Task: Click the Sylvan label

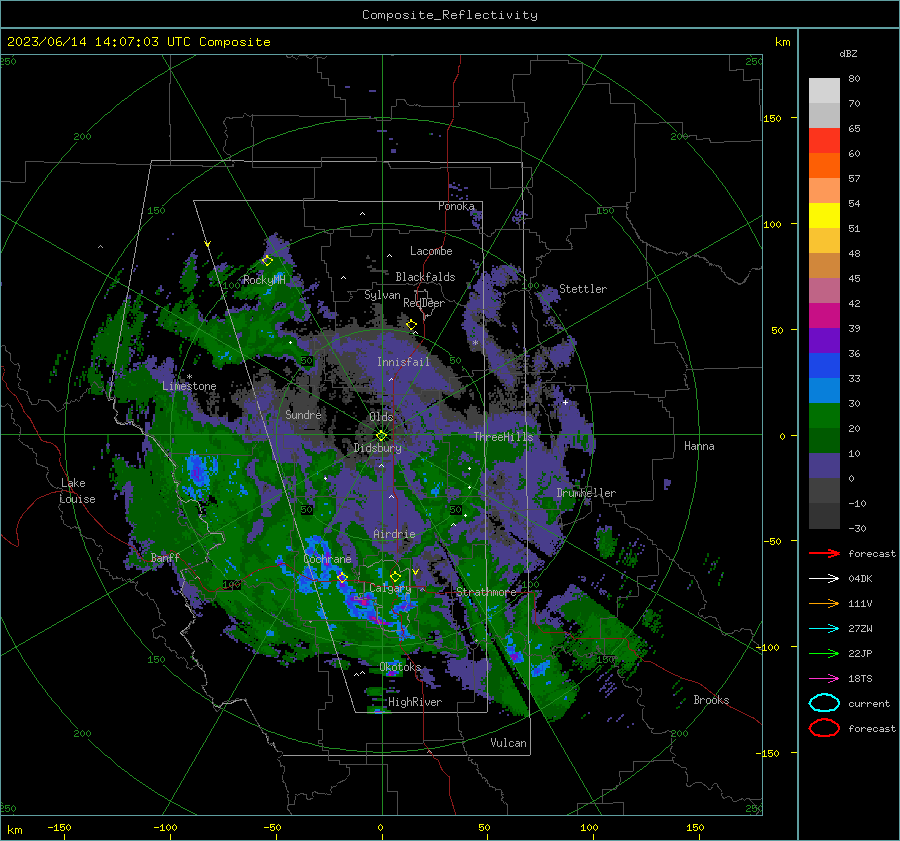Action: tap(382, 295)
